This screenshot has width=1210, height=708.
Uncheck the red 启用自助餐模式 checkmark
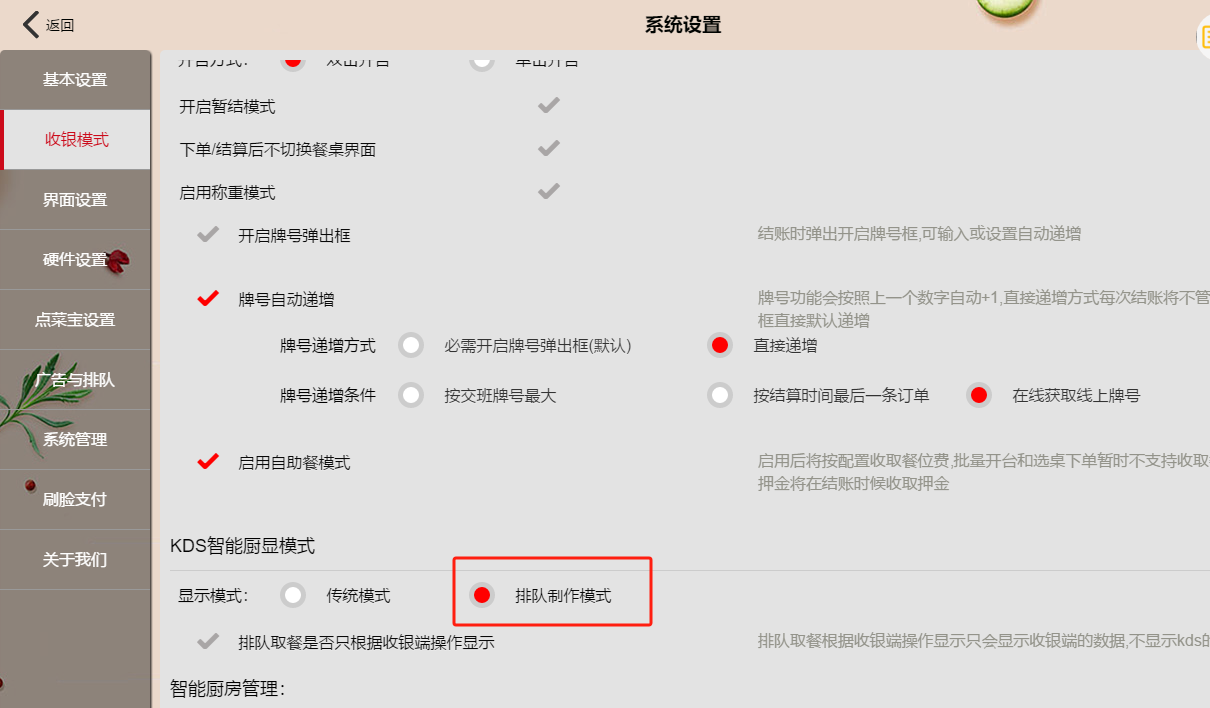click(208, 461)
